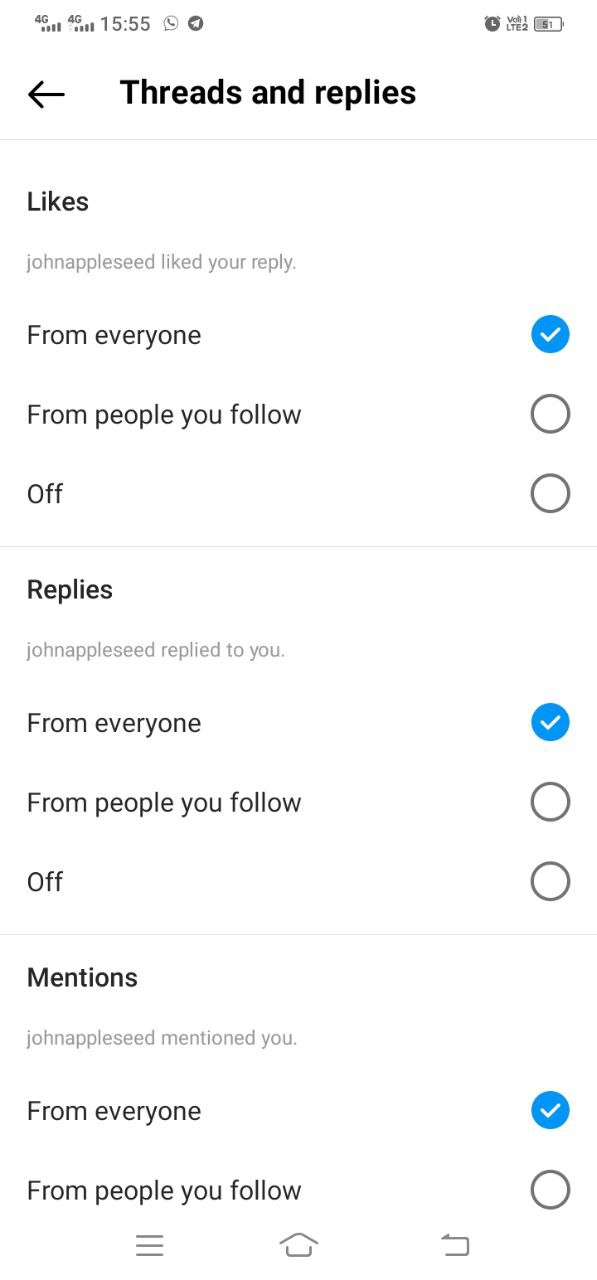The width and height of the screenshot is (597, 1280).
Task: Choose Replies from people you follow radio
Action: point(550,802)
